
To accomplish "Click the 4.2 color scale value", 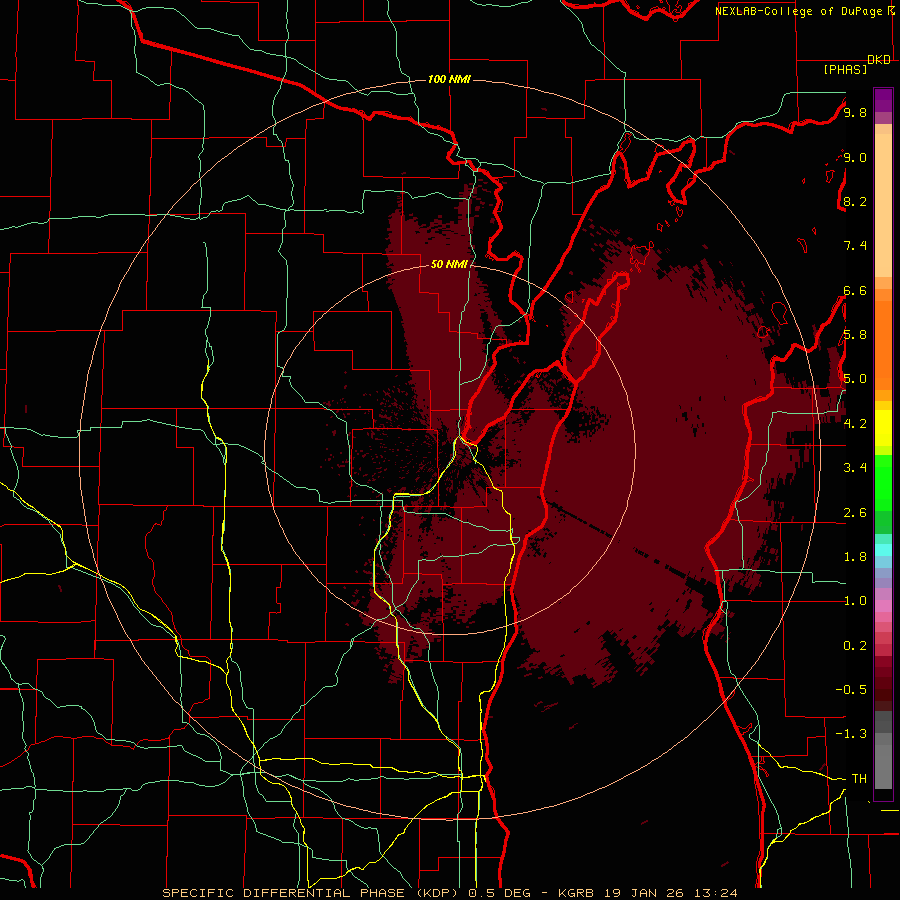I will coord(855,424).
